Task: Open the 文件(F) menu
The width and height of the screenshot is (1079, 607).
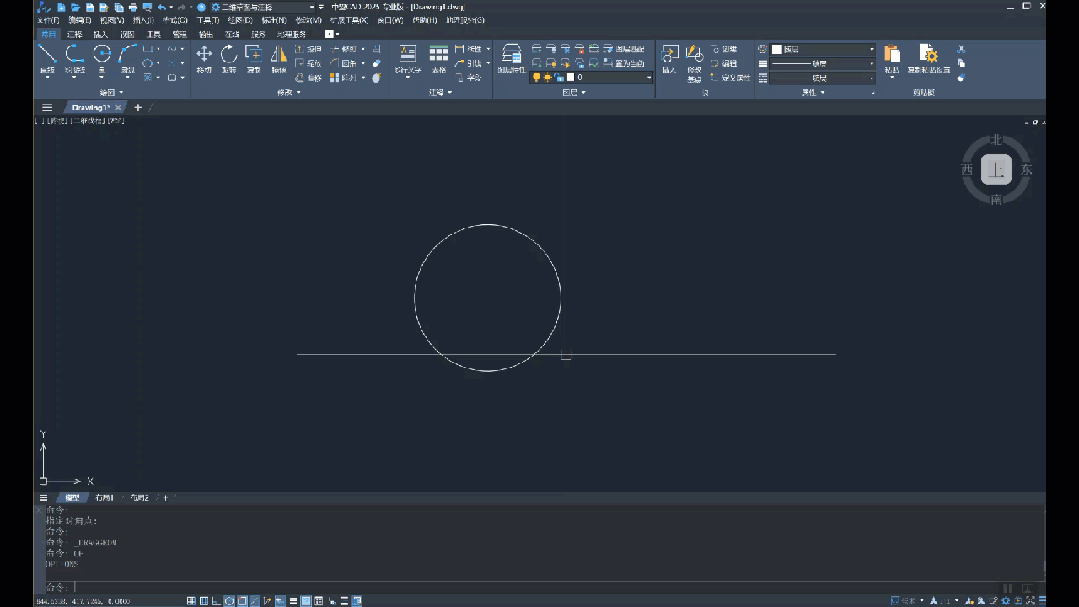Action: [x=48, y=20]
